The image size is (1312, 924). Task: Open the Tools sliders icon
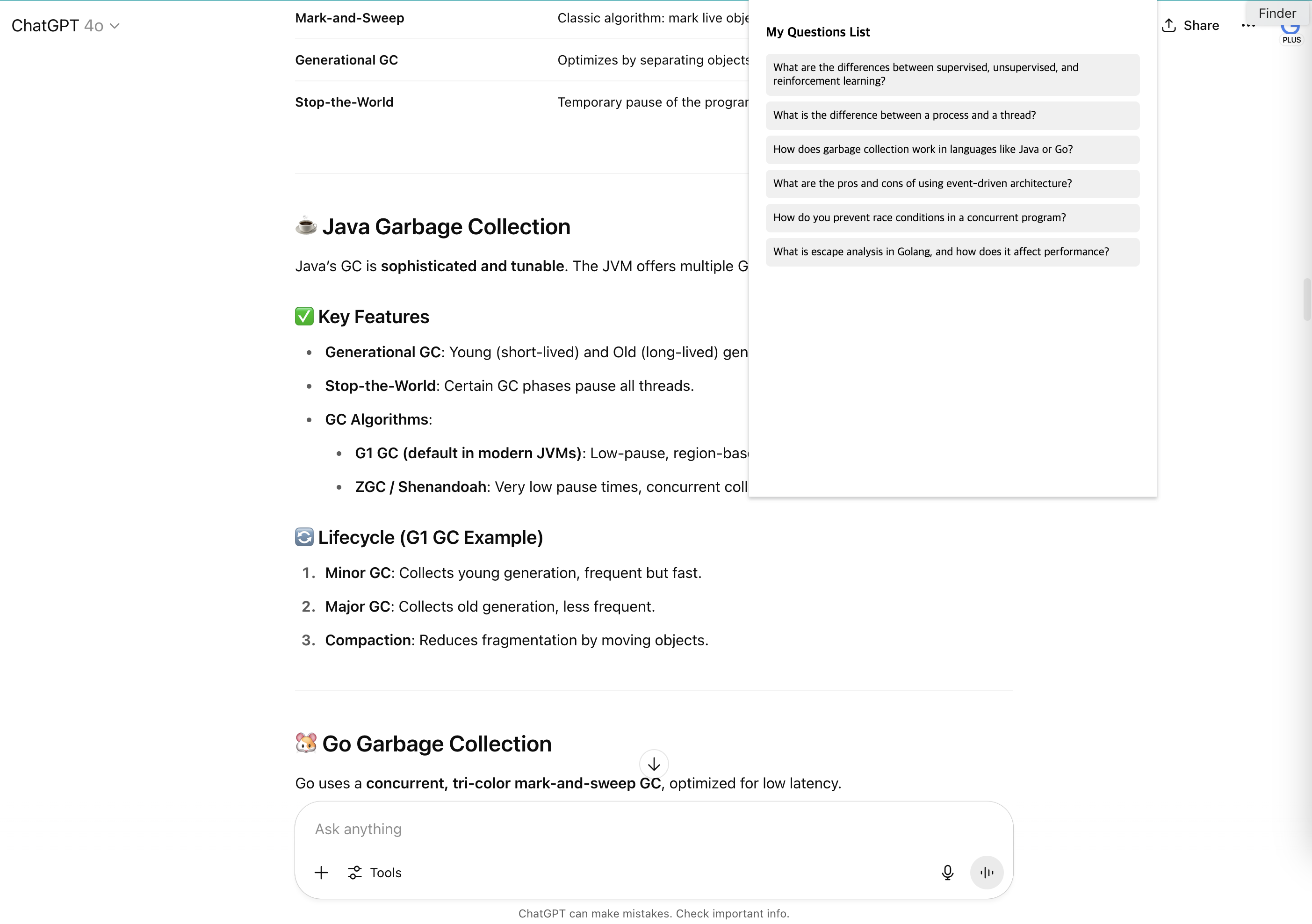(x=355, y=873)
